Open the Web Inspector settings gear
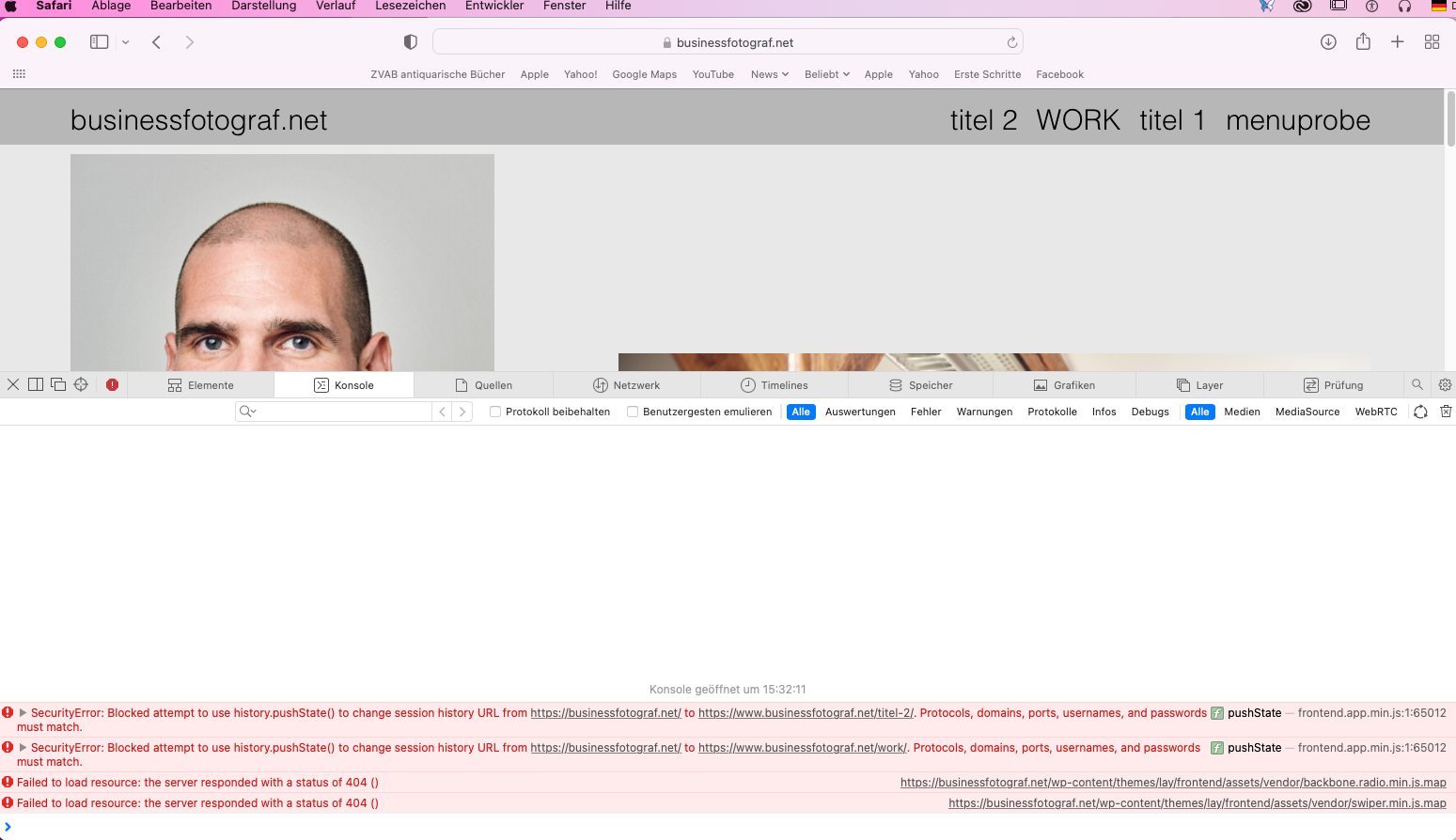The image size is (1456, 840). click(x=1444, y=384)
